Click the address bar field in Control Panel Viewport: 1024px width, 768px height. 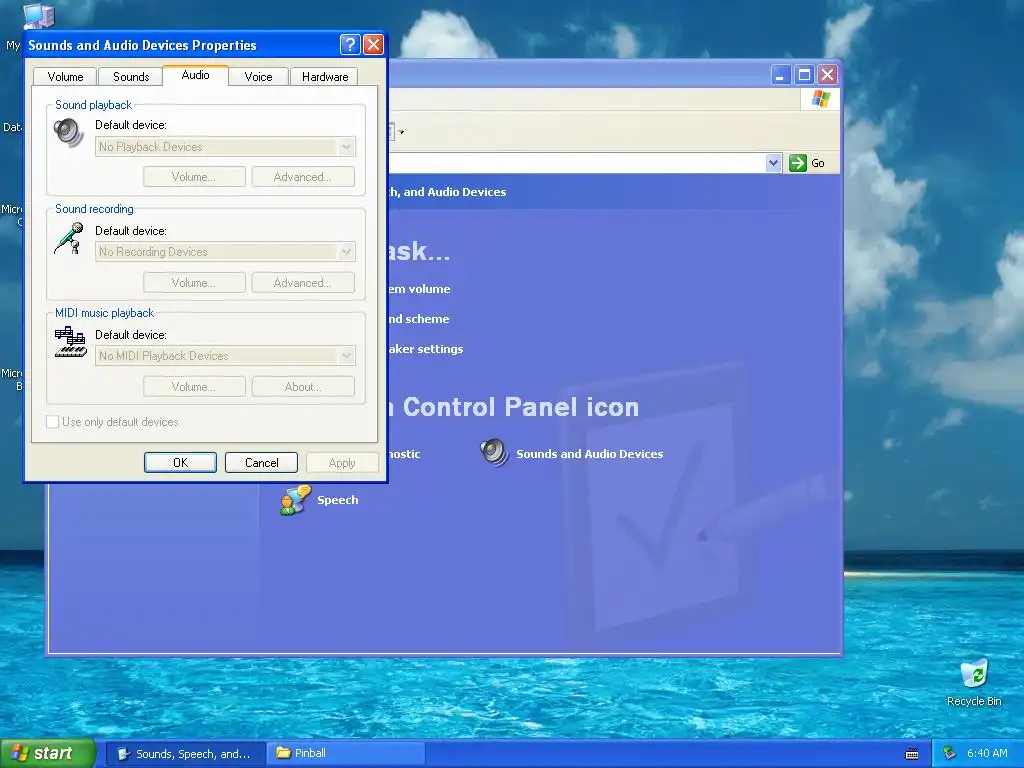click(x=577, y=163)
